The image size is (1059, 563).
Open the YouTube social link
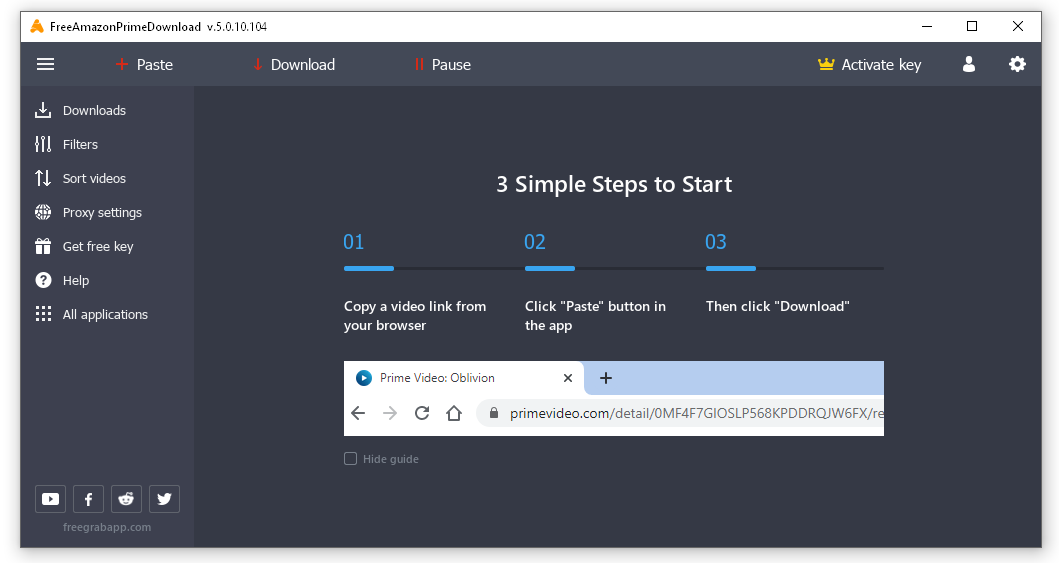[x=50, y=499]
